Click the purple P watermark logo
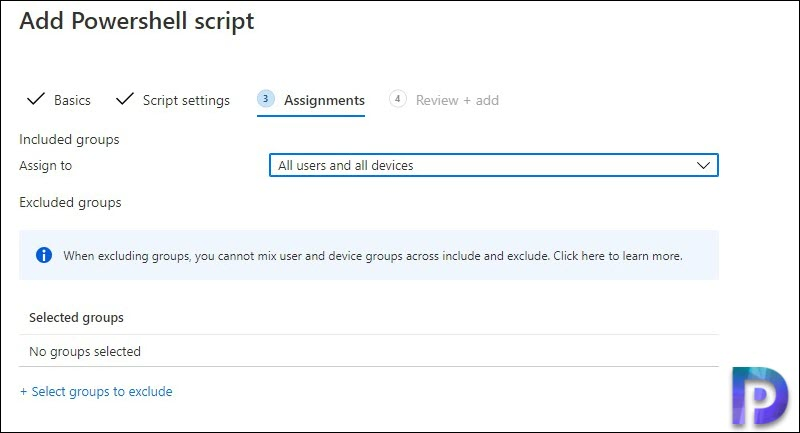 pos(760,396)
